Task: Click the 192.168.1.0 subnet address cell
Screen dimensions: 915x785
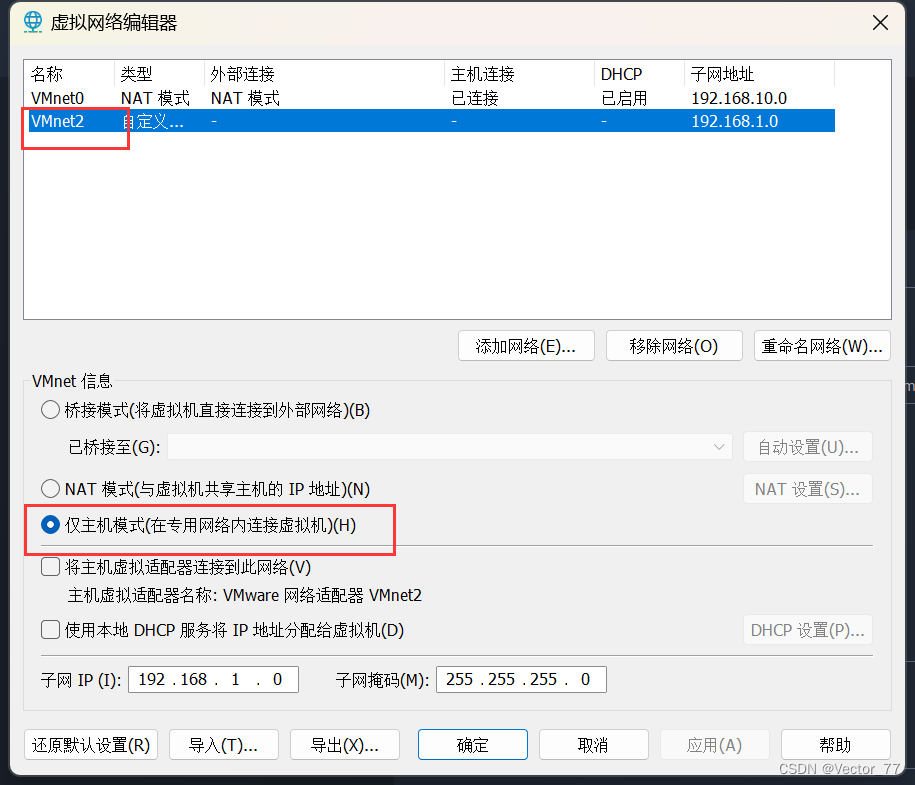Action: click(735, 121)
